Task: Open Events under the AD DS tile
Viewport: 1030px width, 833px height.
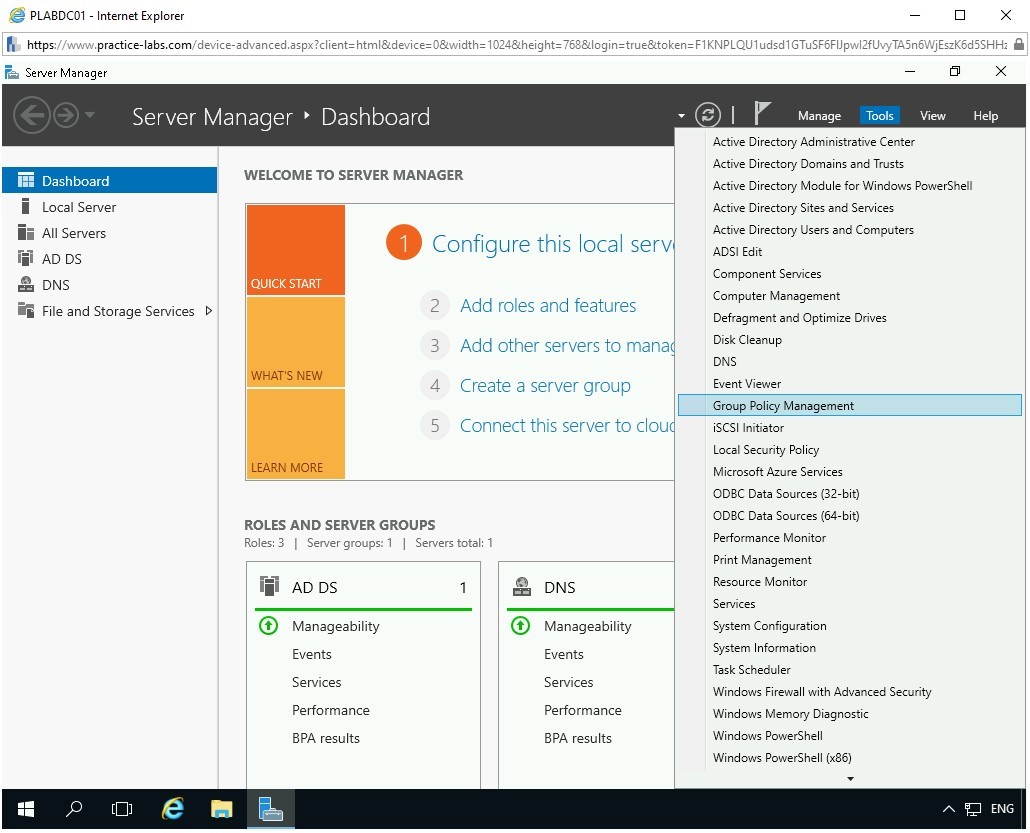Action: (x=311, y=654)
